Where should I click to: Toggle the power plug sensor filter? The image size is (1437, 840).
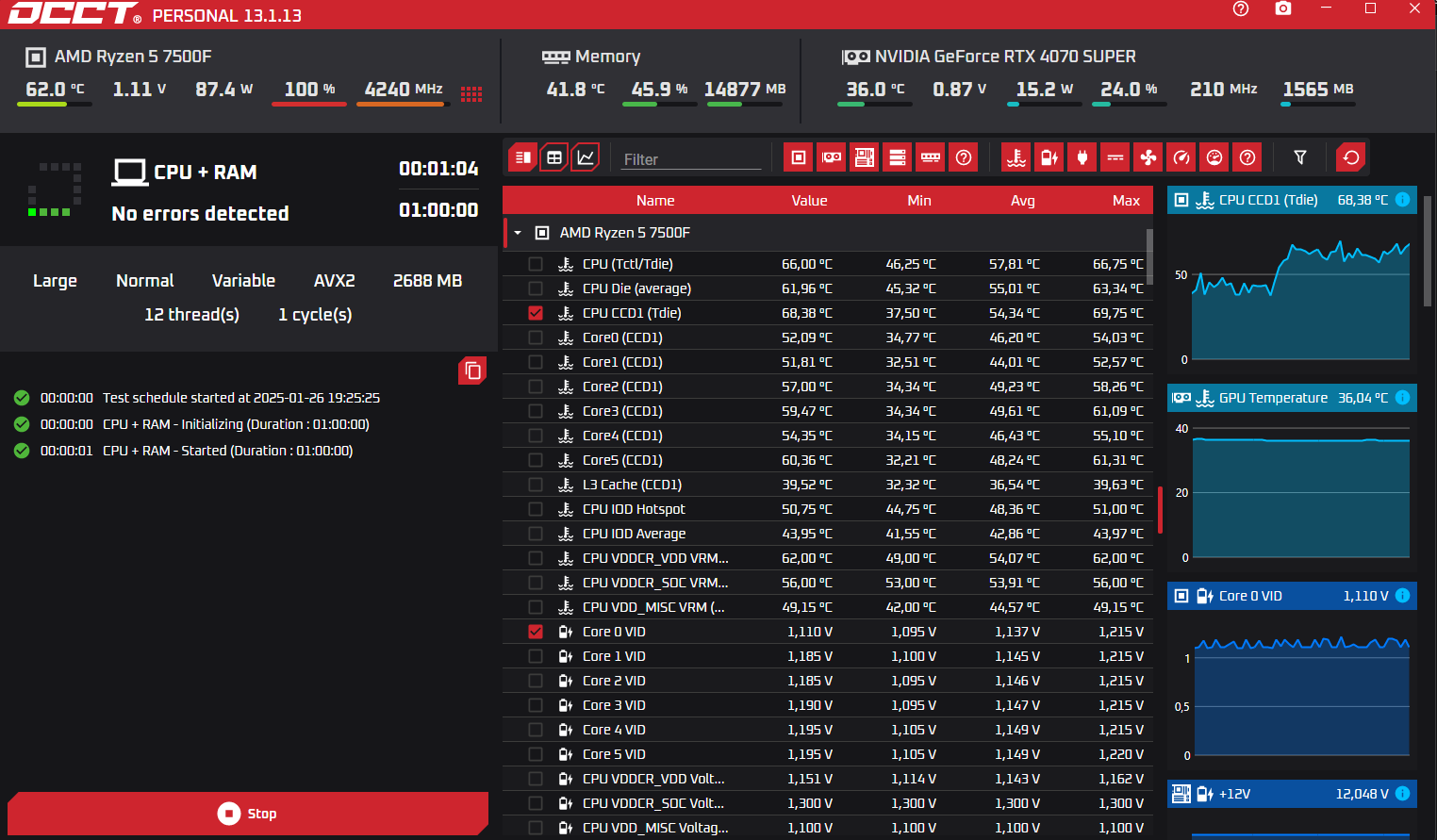[x=1082, y=157]
